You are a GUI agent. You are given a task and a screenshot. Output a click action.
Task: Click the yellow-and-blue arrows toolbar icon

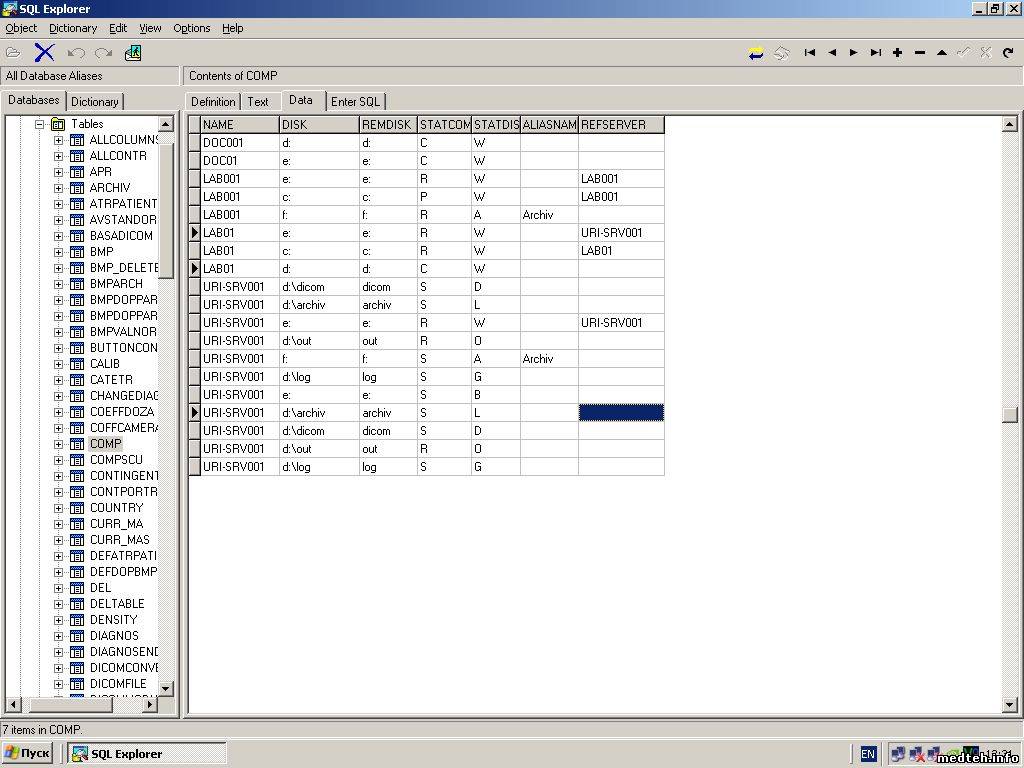pyautogui.click(x=756, y=53)
